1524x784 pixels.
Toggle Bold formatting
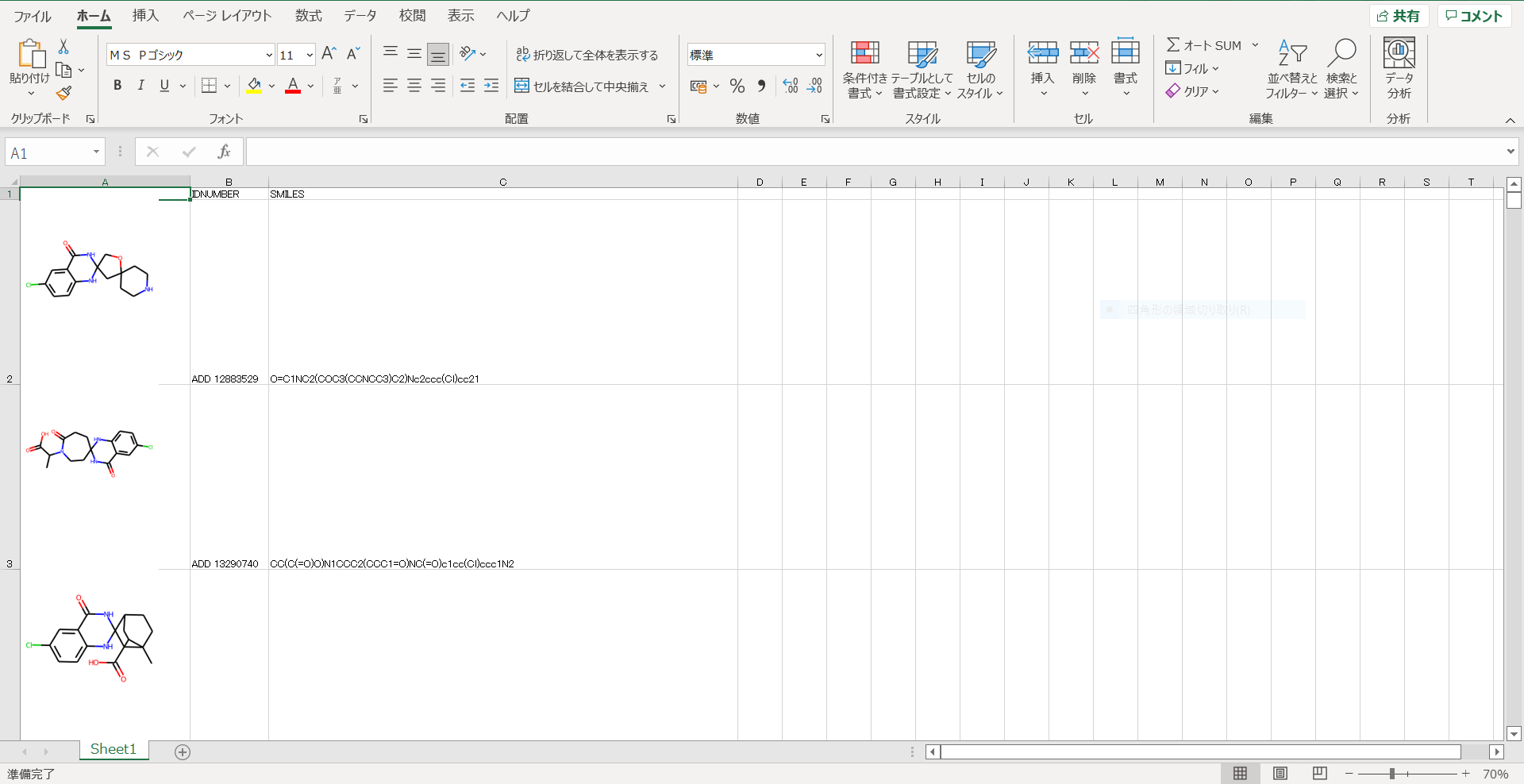(117, 86)
